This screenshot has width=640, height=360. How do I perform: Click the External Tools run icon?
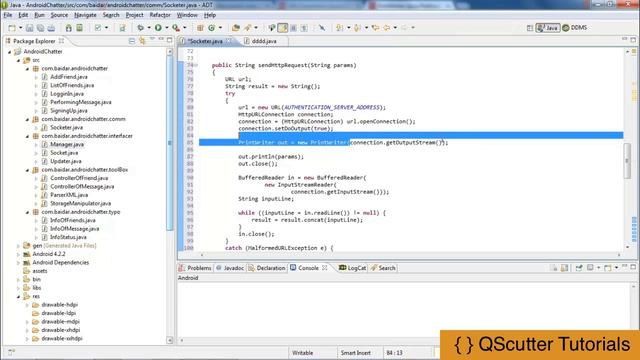click(176, 28)
